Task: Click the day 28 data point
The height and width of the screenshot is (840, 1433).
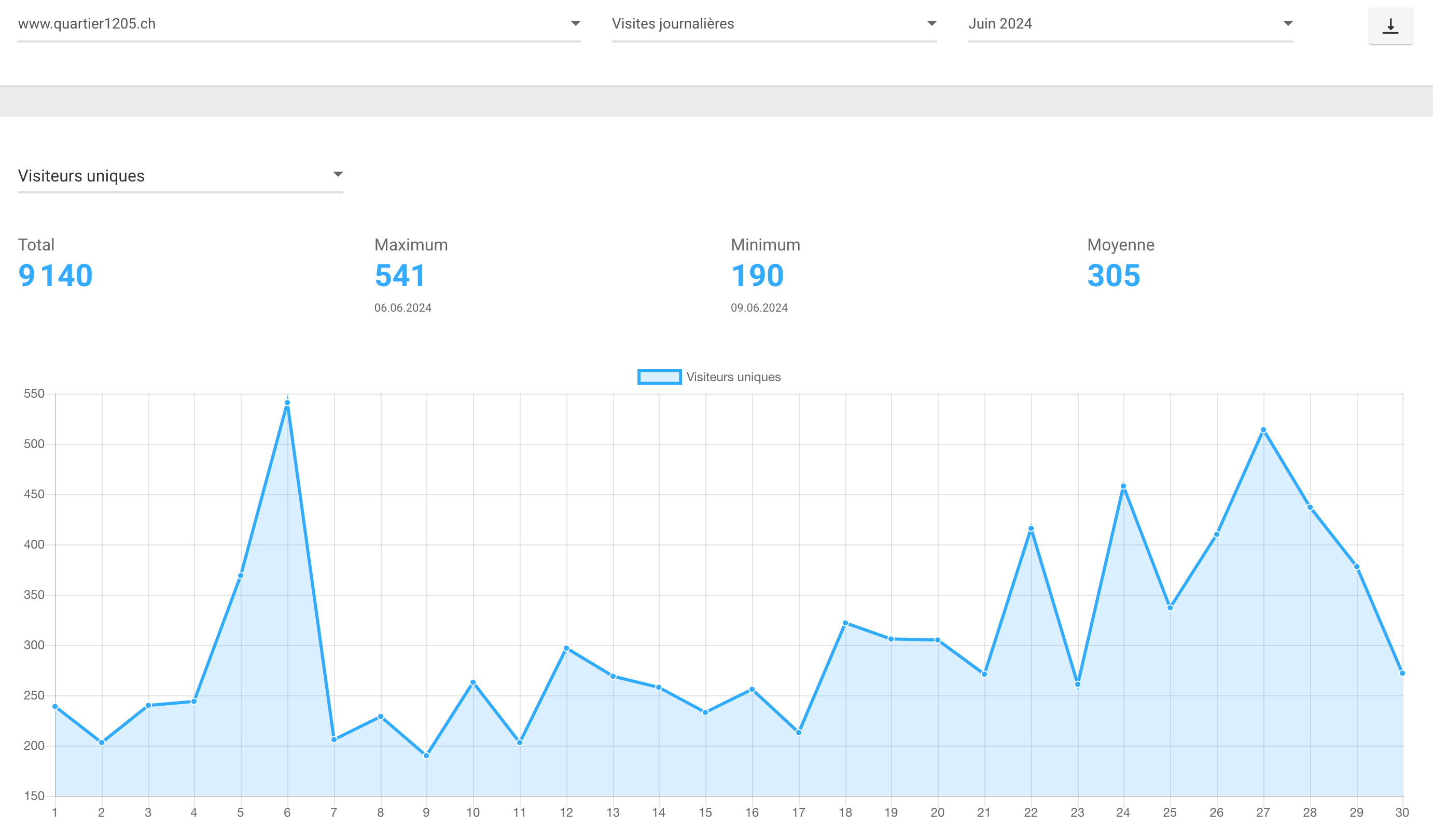Action: [1310, 508]
